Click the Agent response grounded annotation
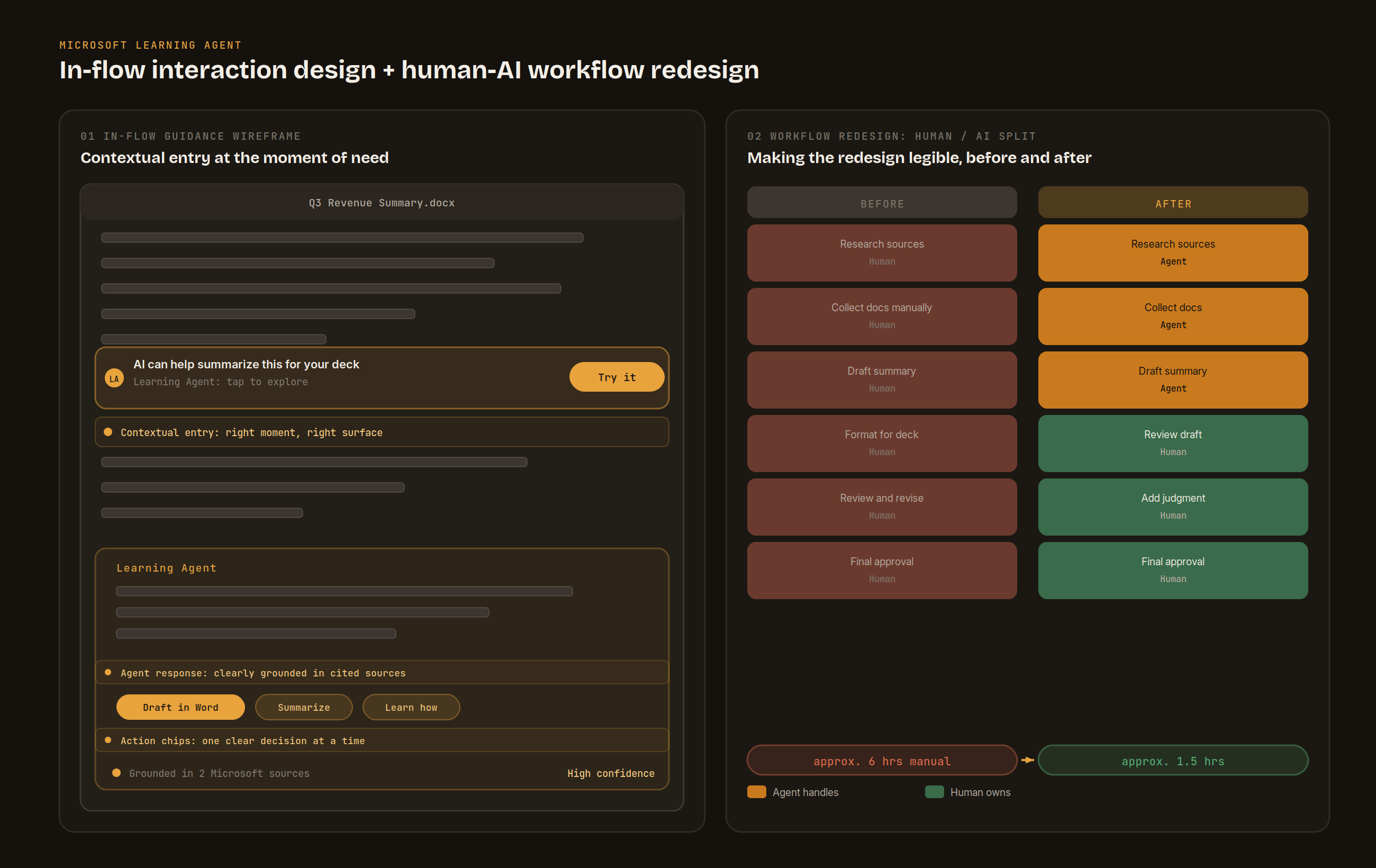Viewport: 1376px width, 868px height. pos(382,673)
